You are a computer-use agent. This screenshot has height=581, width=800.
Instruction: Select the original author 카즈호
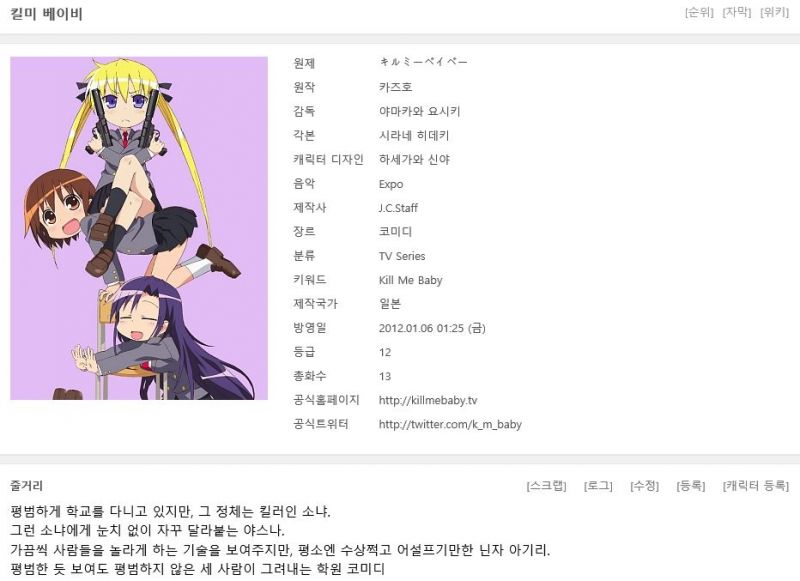(395, 87)
